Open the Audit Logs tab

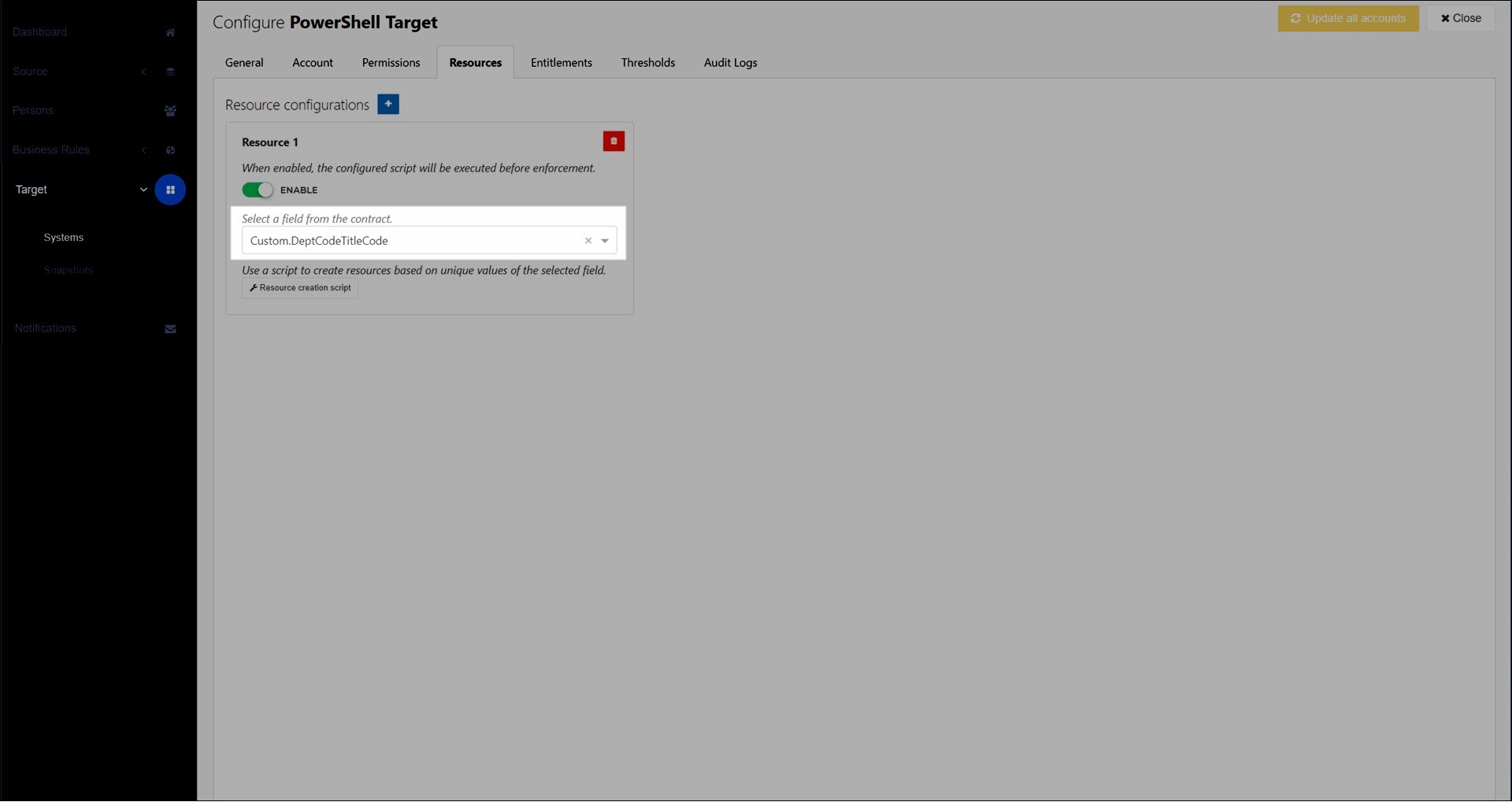[731, 63]
